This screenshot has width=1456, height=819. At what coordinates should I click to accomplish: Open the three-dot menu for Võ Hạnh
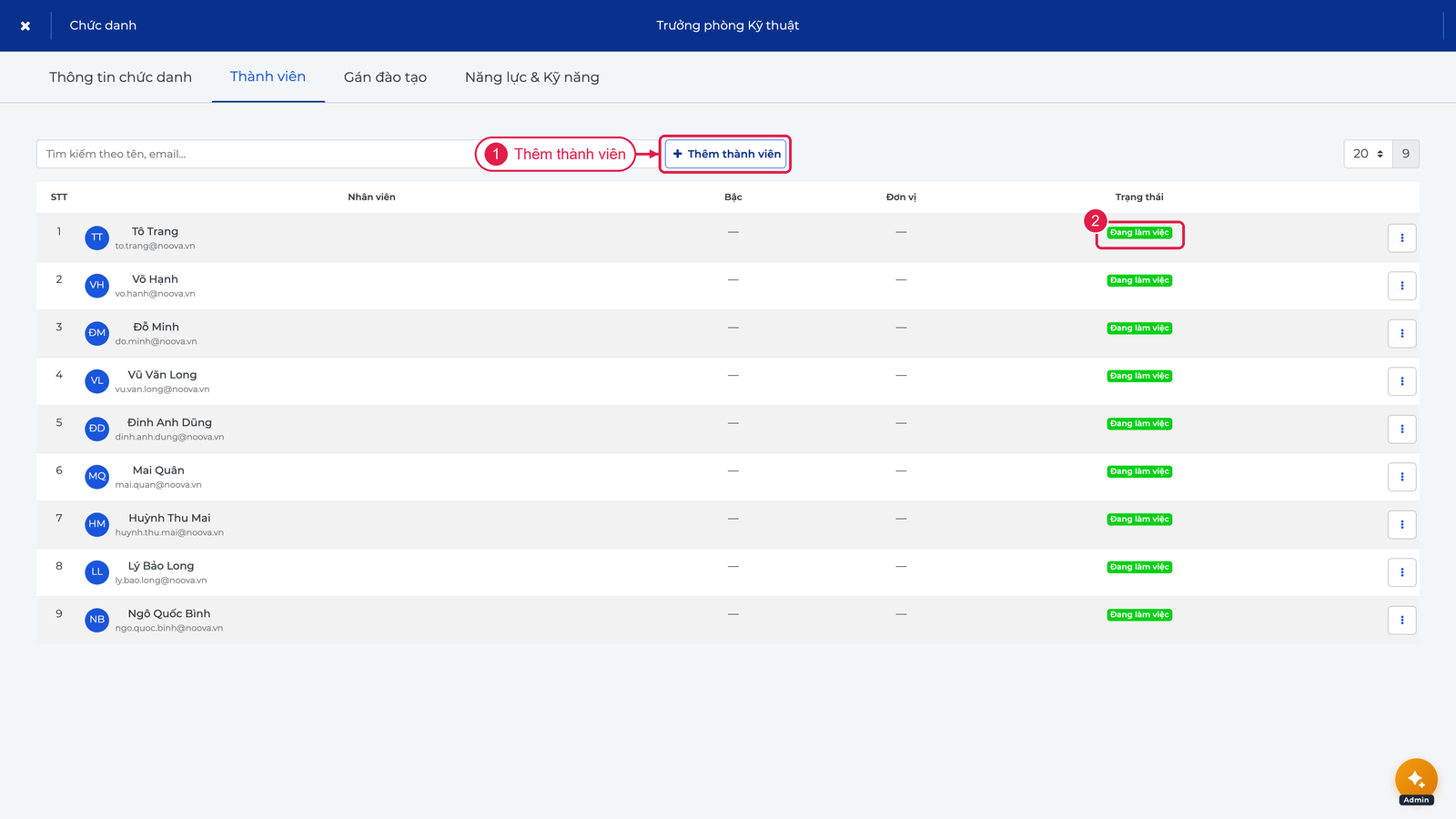(1401, 286)
